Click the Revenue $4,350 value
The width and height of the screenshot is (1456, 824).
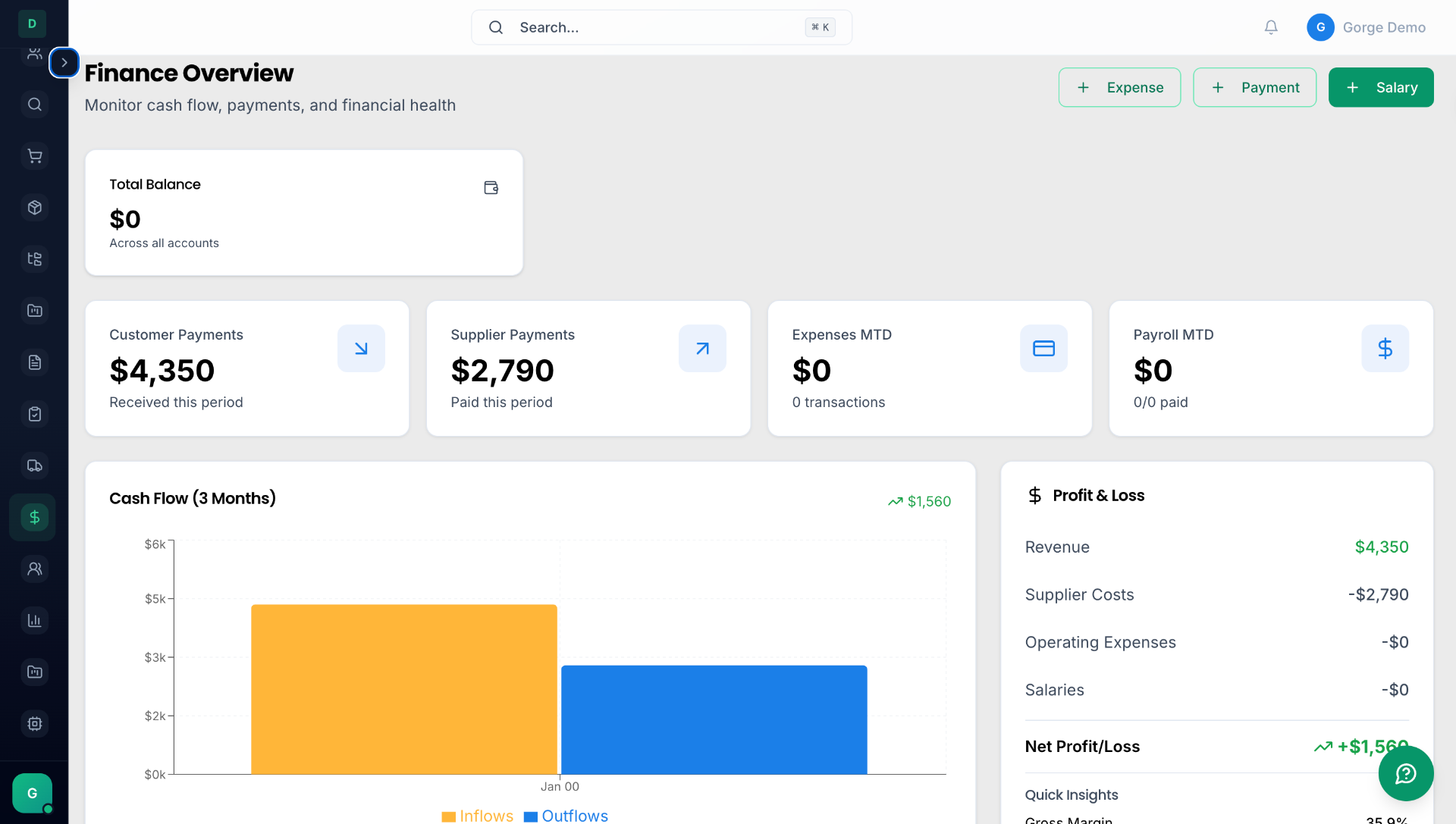pyautogui.click(x=1382, y=547)
